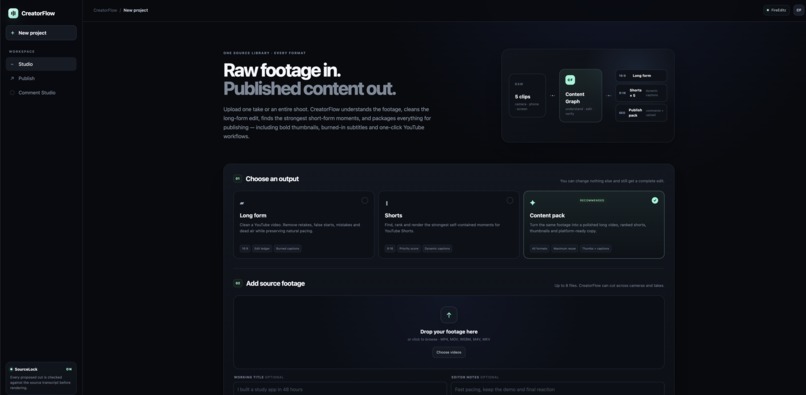Click the Choose an output heading
This screenshot has height=395, width=806.
point(272,179)
